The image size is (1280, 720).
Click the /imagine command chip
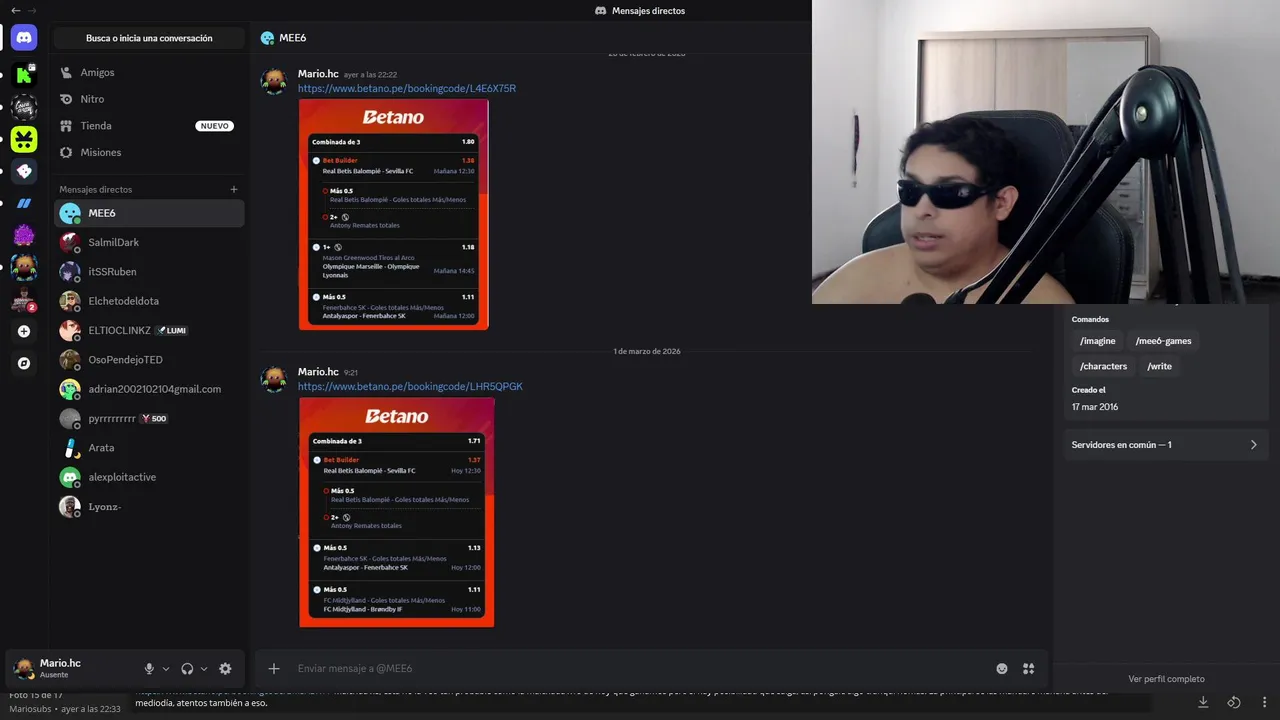[x=1098, y=341]
